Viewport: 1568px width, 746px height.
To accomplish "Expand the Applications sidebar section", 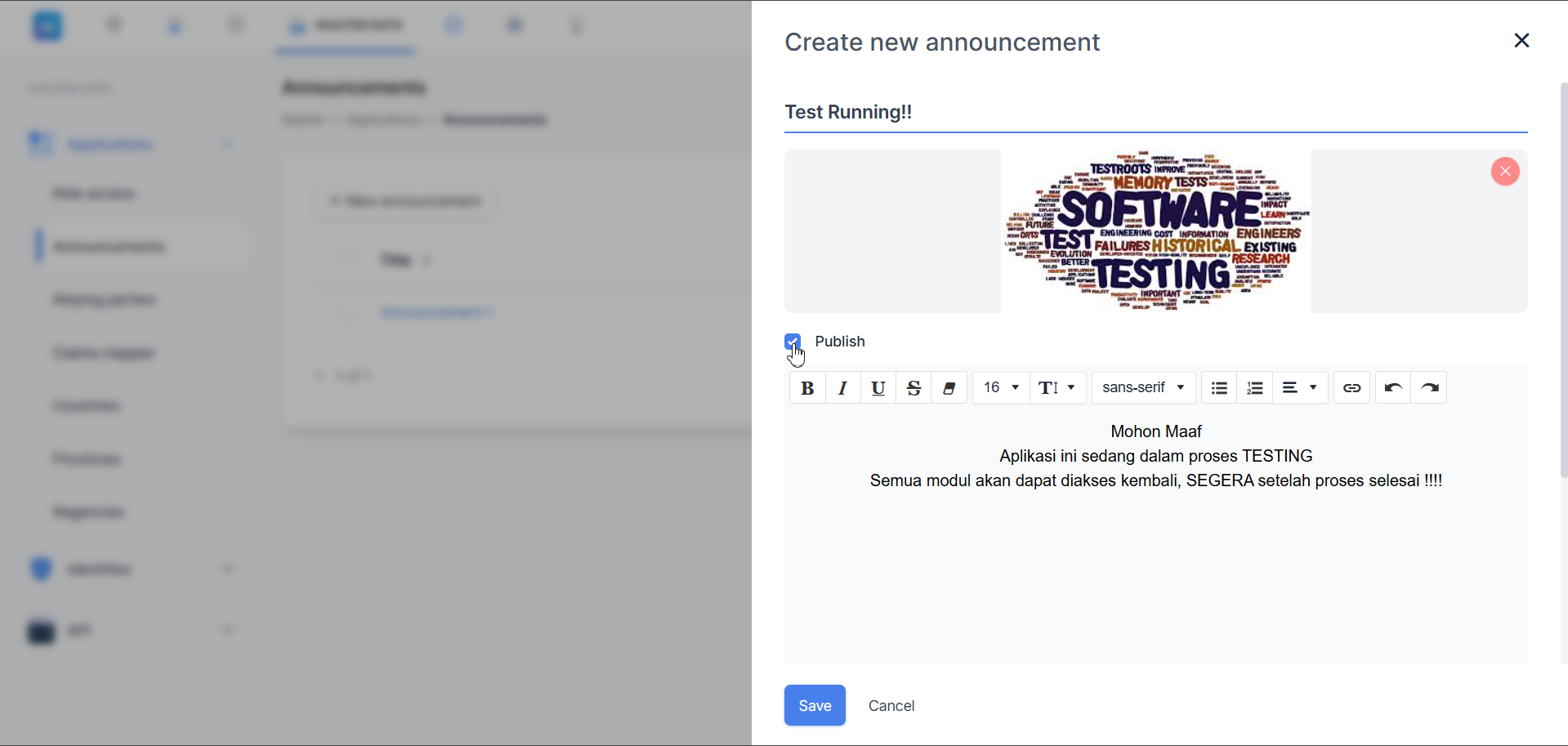I will (x=131, y=145).
